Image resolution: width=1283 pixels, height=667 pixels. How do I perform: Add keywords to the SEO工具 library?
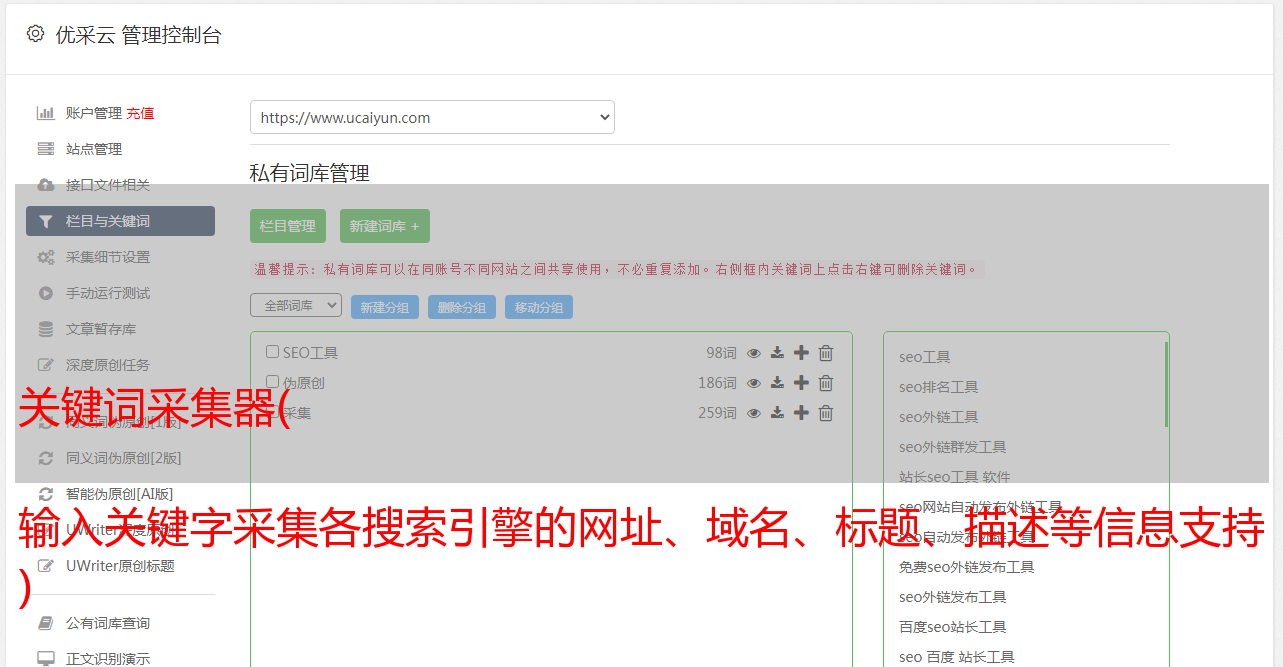(801, 353)
